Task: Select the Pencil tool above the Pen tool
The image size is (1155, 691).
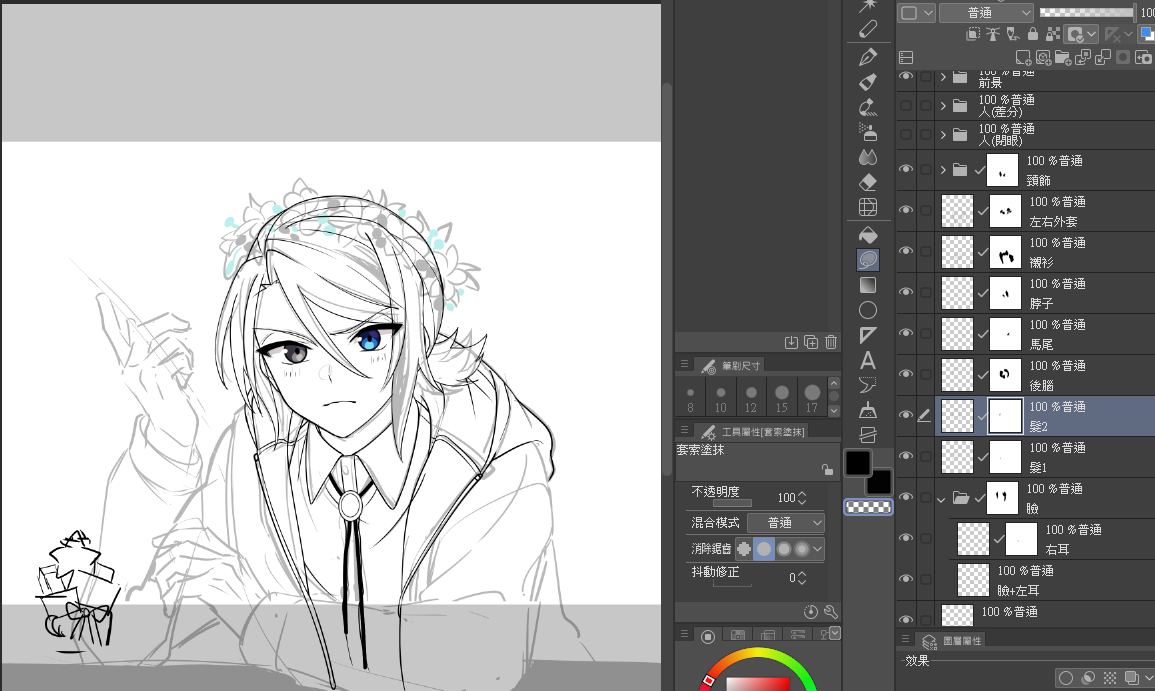Action: [868, 29]
